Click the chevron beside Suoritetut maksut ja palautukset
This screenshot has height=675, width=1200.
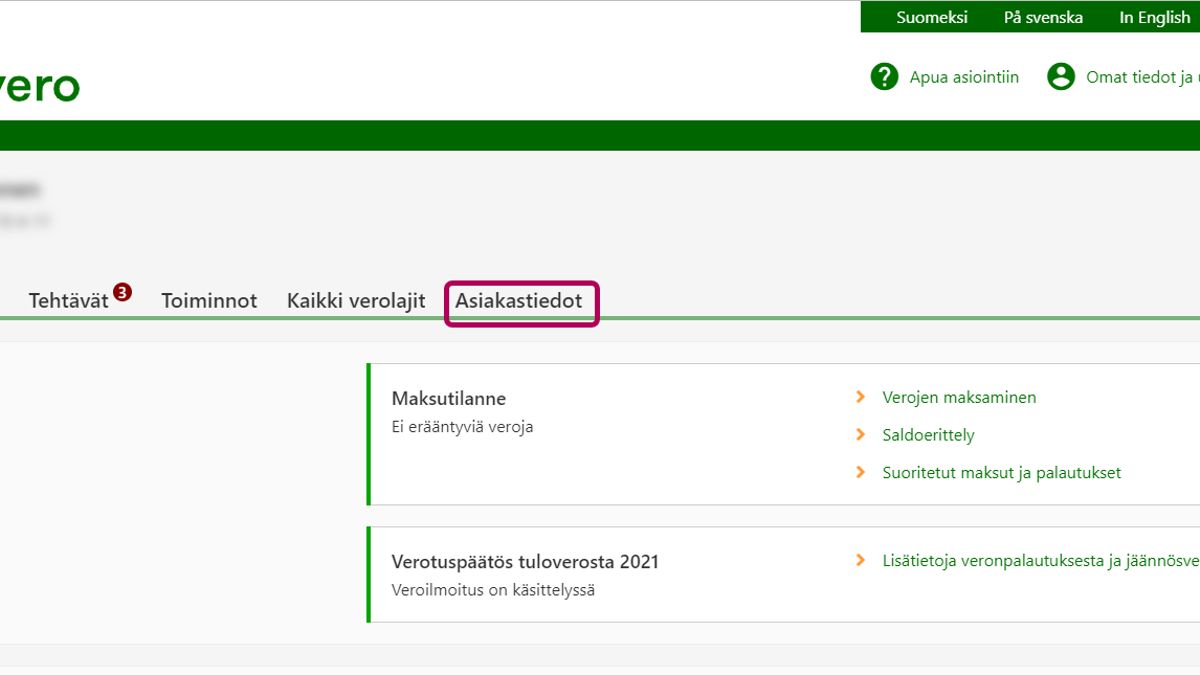[860, 472]
